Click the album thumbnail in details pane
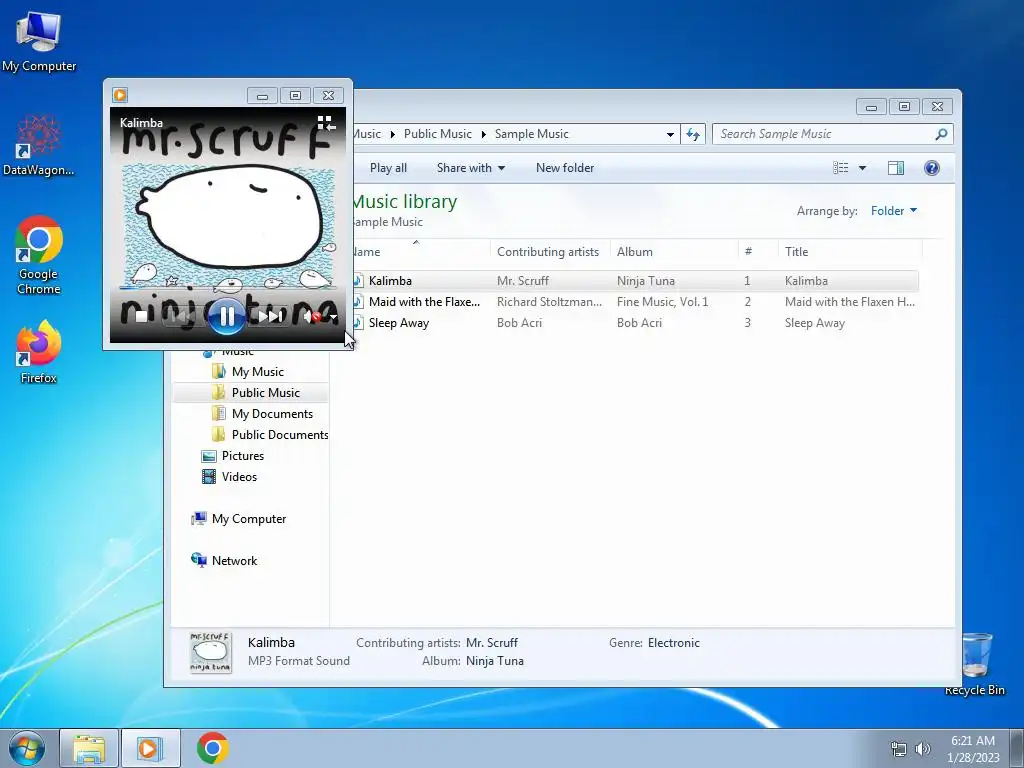Image resolution: width=1024 pixels, height=768 pixels. coord(210,652)
